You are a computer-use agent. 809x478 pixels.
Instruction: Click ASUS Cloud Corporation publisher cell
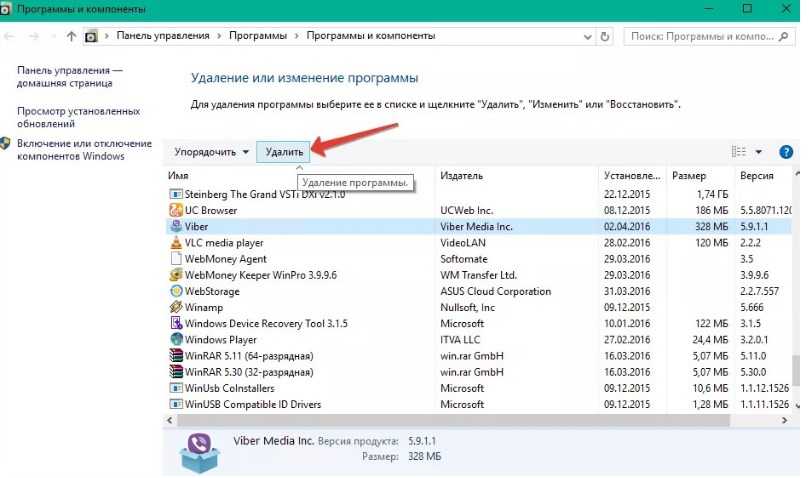coord(495,291)
